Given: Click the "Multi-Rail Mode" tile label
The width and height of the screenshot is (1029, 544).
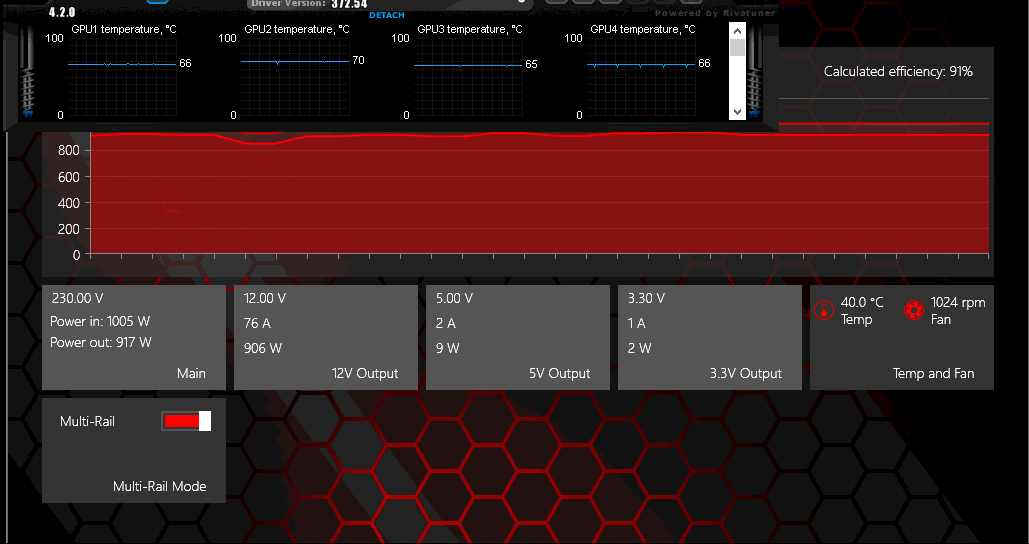Looking at the screenshot, I should click(159, 486).
